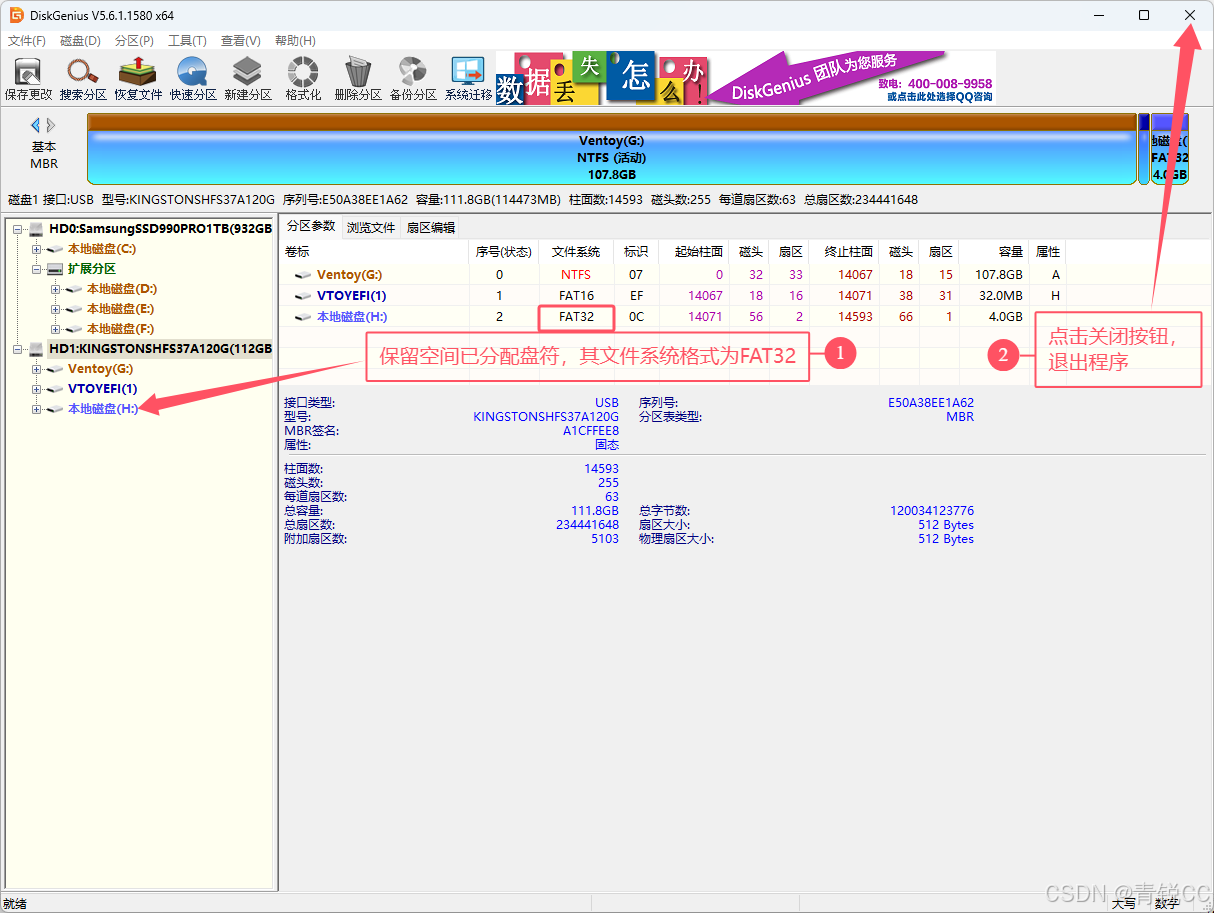This screenshot has height=913, width=1214.
Task: Collapse the 扩展分区 tree node
Action: point(37,269)
